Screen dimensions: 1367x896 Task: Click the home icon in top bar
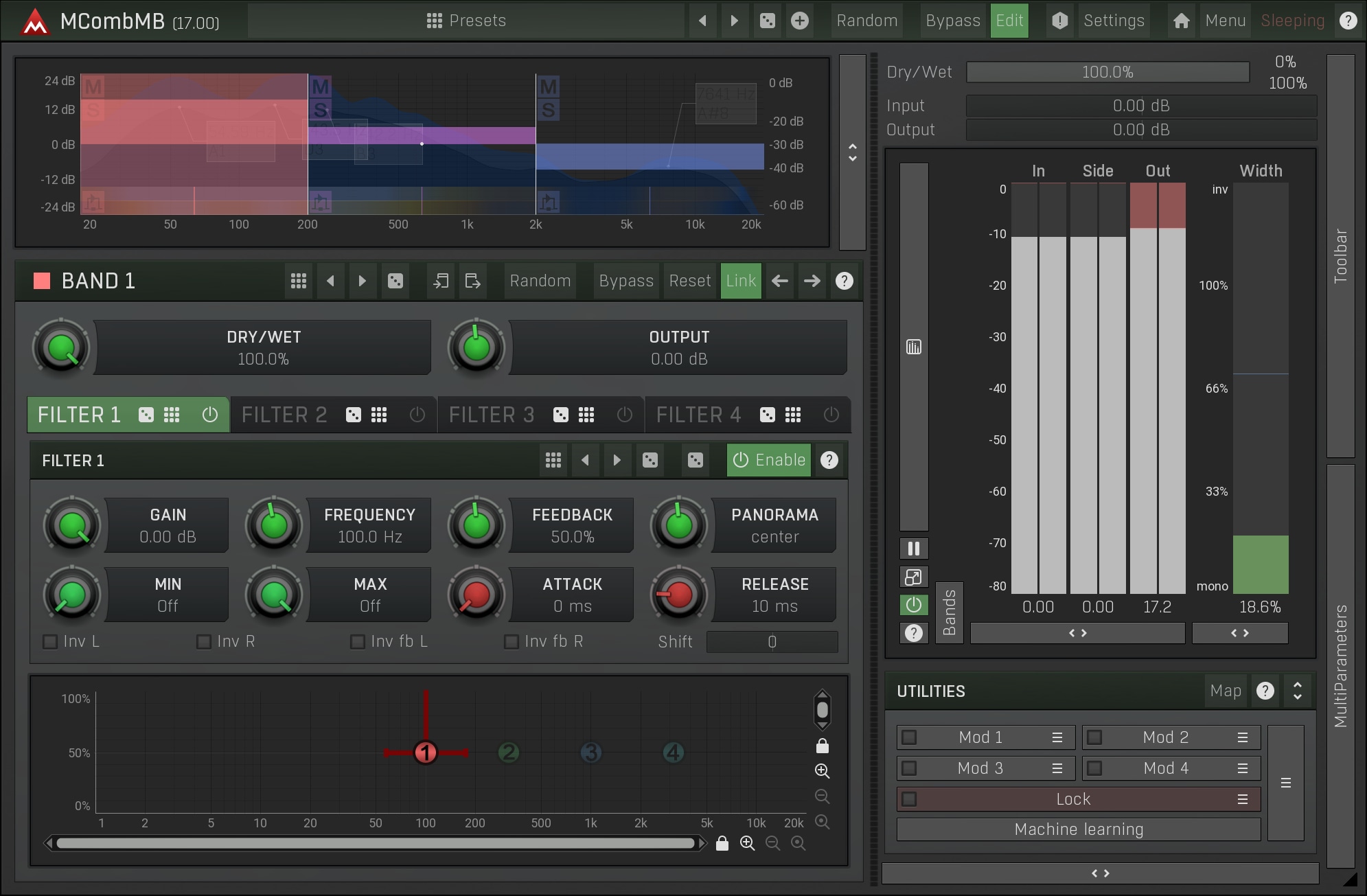(1181, 21)
